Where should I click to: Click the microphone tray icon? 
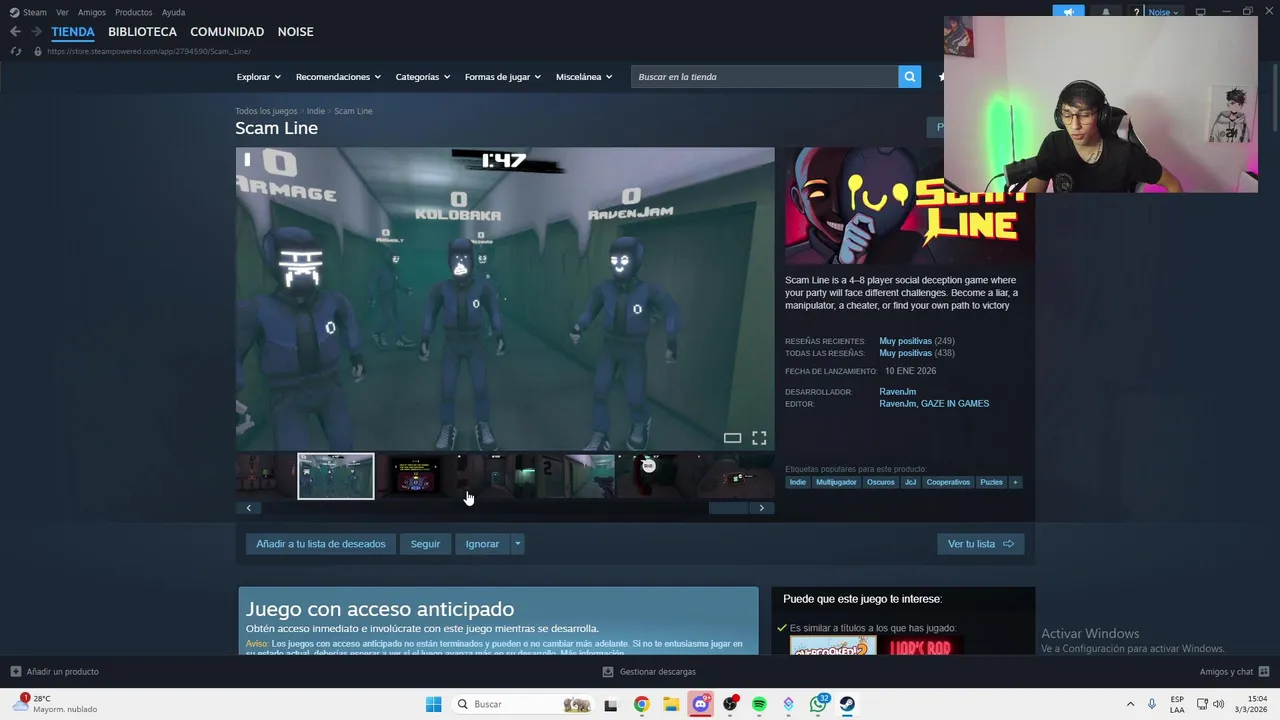[1152, 704]
